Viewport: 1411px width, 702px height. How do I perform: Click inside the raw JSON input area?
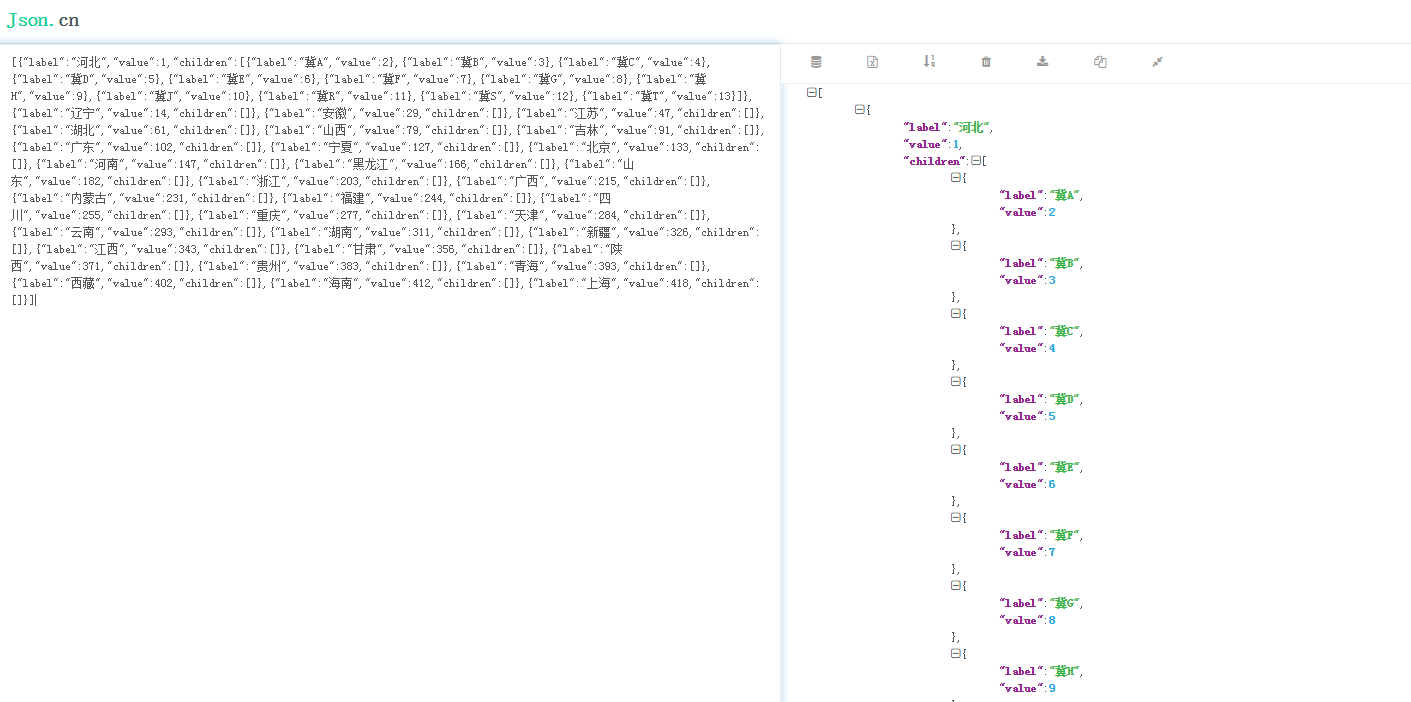click(x=390, y=450)
